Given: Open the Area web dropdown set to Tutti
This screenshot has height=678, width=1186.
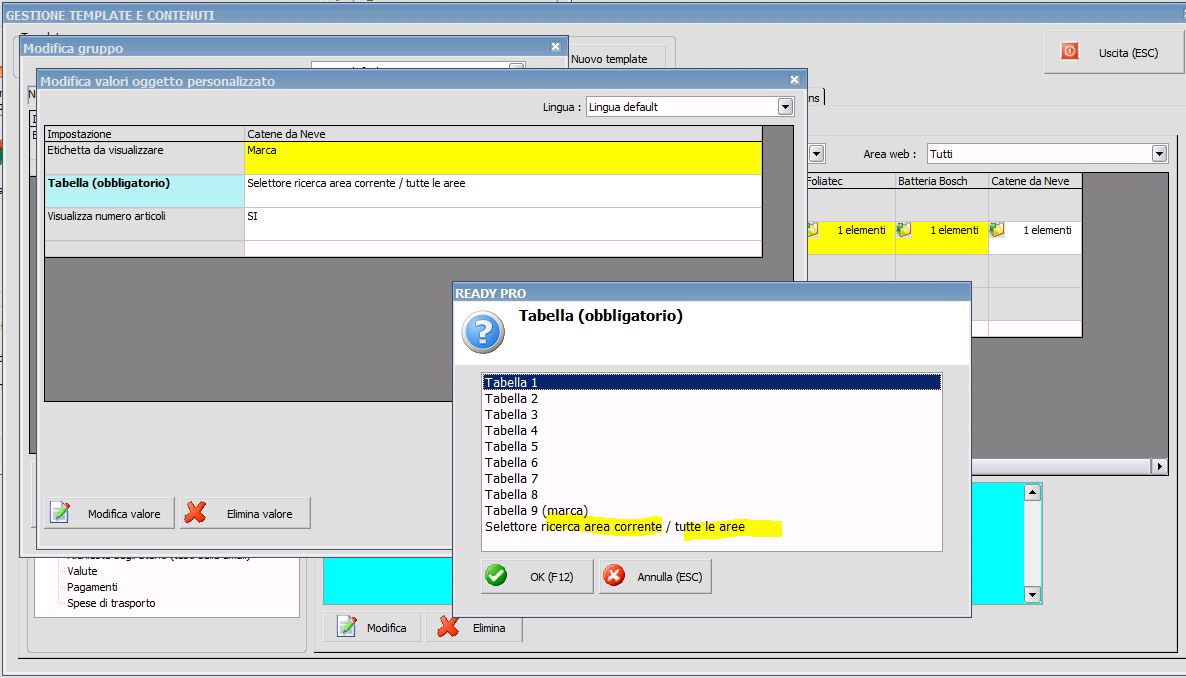Looking at the screenshot, I should click(1159, 154).
